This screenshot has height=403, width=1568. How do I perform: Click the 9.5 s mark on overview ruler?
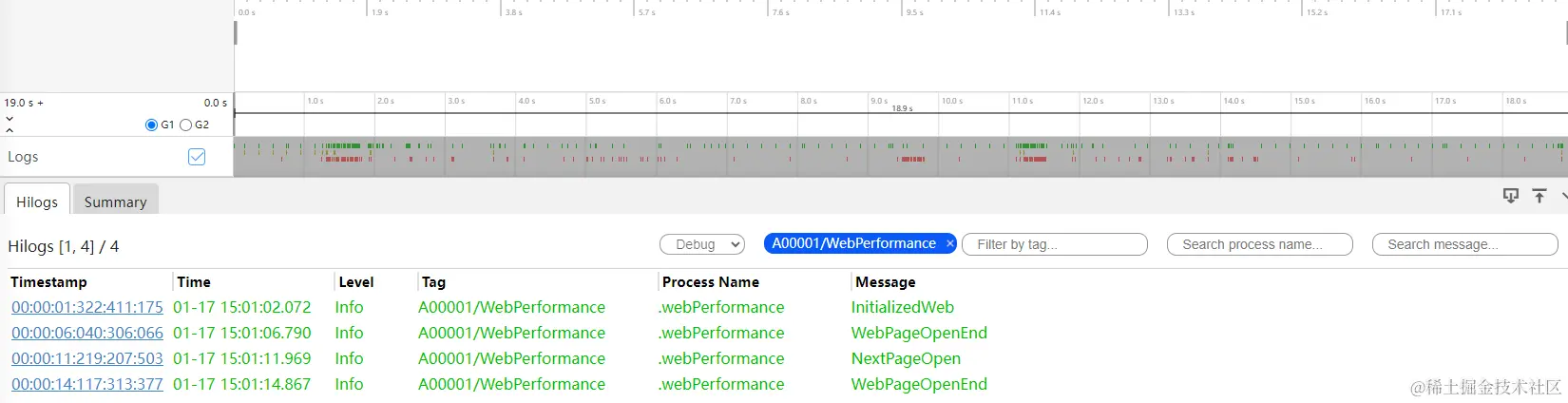[914, 12]
